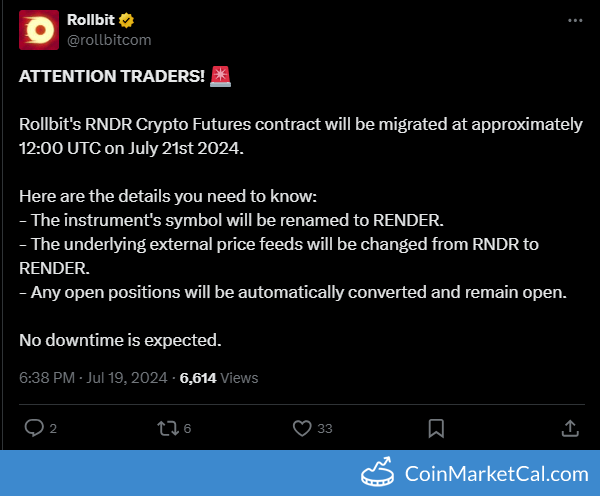The width and height of the screenshot is (600, 496).
Task: Bookmark this tweet
Action: [x=436, y=428]
